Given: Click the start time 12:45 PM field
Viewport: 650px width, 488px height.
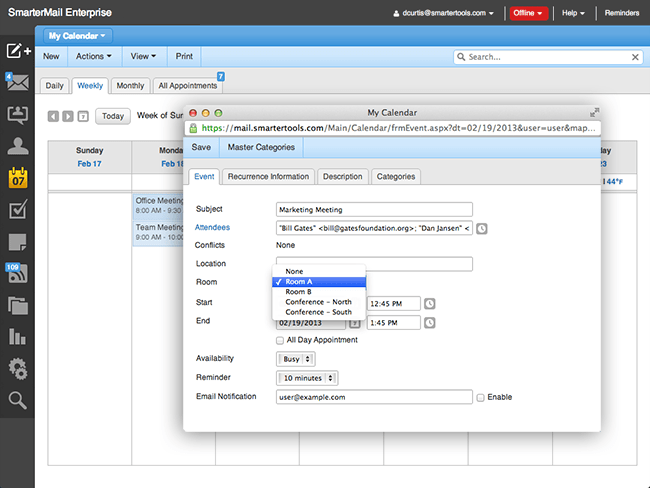Looking at the screenshot, I should click(393, 303).
